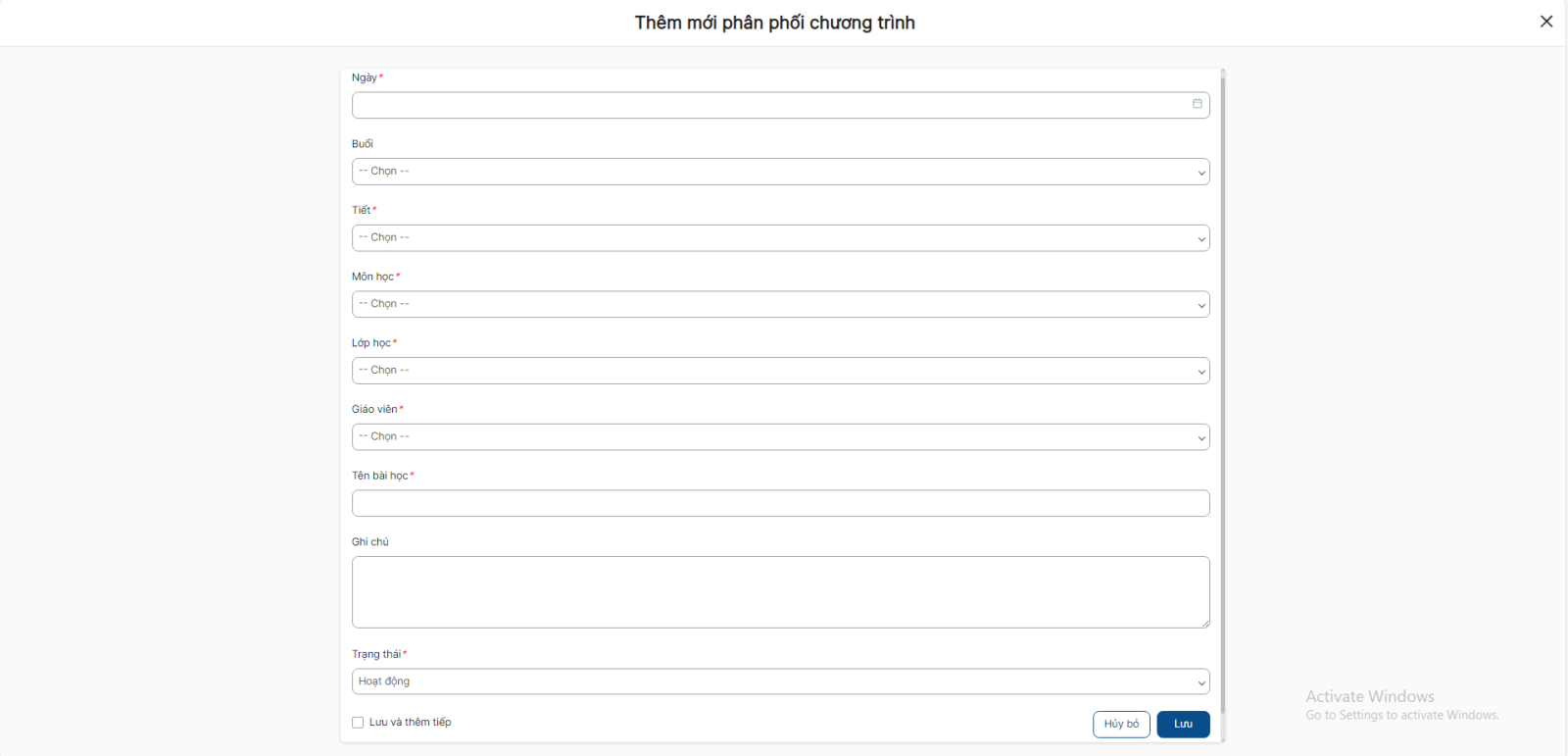
Task: Click the Ghi chú textarea resize handle
Action: point(1204,623)
